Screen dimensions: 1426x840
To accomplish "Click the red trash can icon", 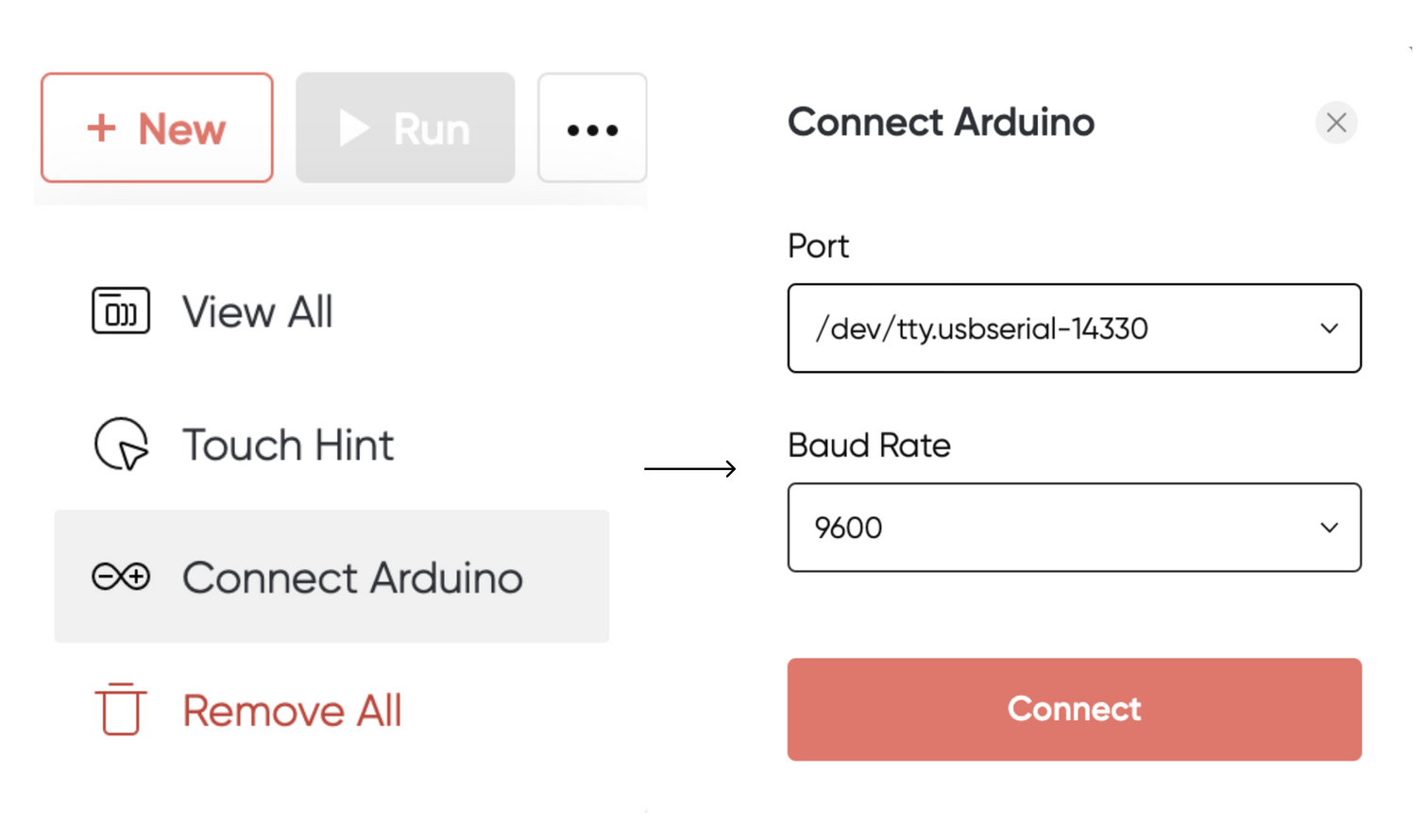I will 121,709.
